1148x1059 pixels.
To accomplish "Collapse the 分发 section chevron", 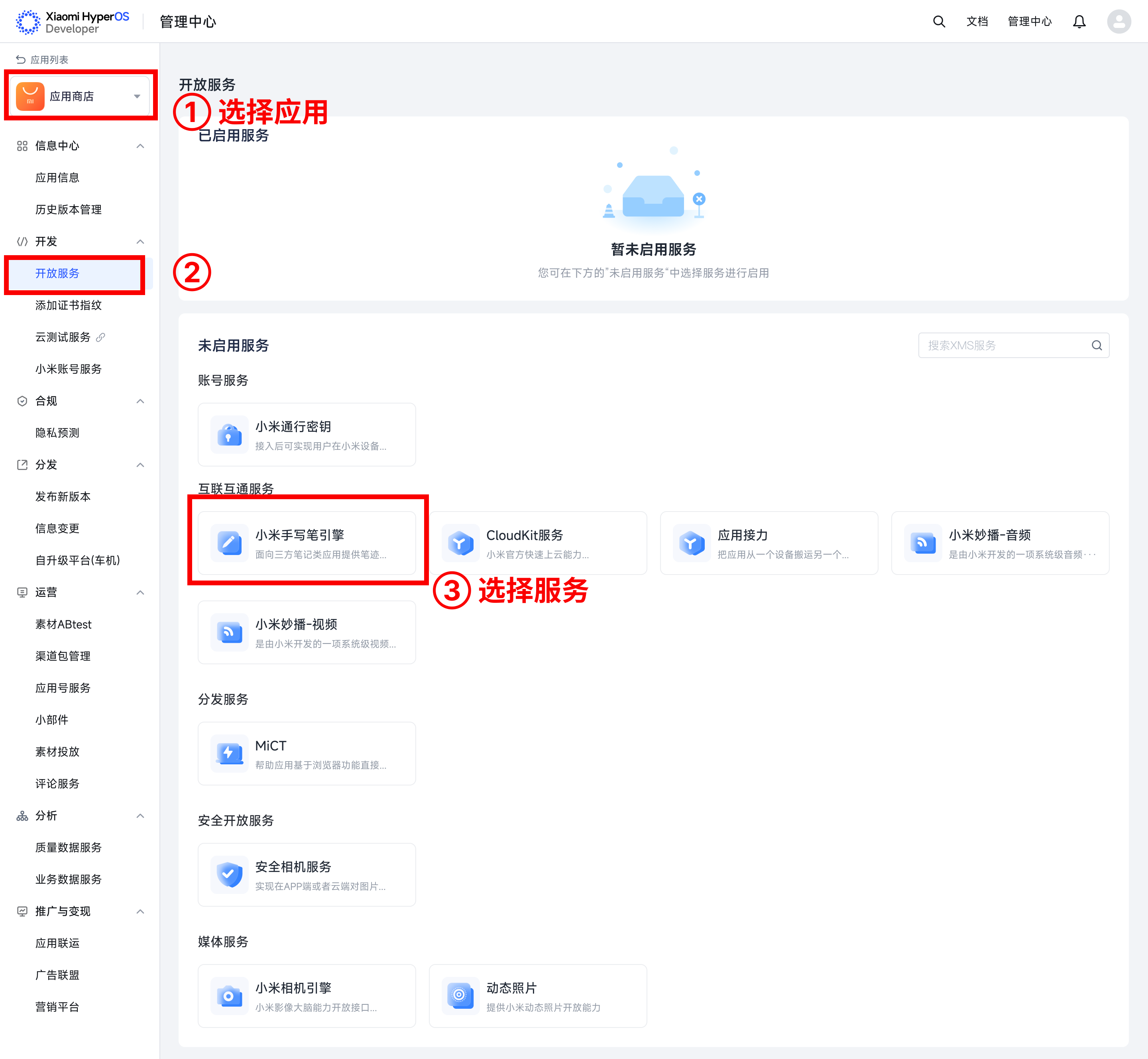I will coord(140,465).
